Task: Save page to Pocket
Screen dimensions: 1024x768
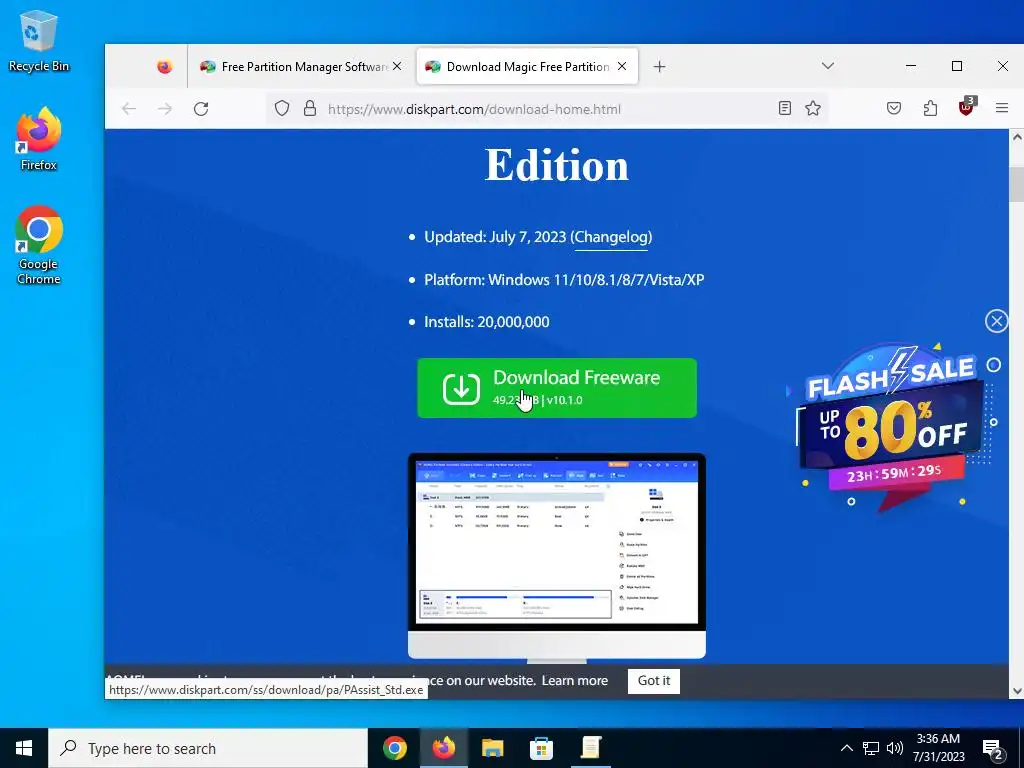Action: pos(894,108)
